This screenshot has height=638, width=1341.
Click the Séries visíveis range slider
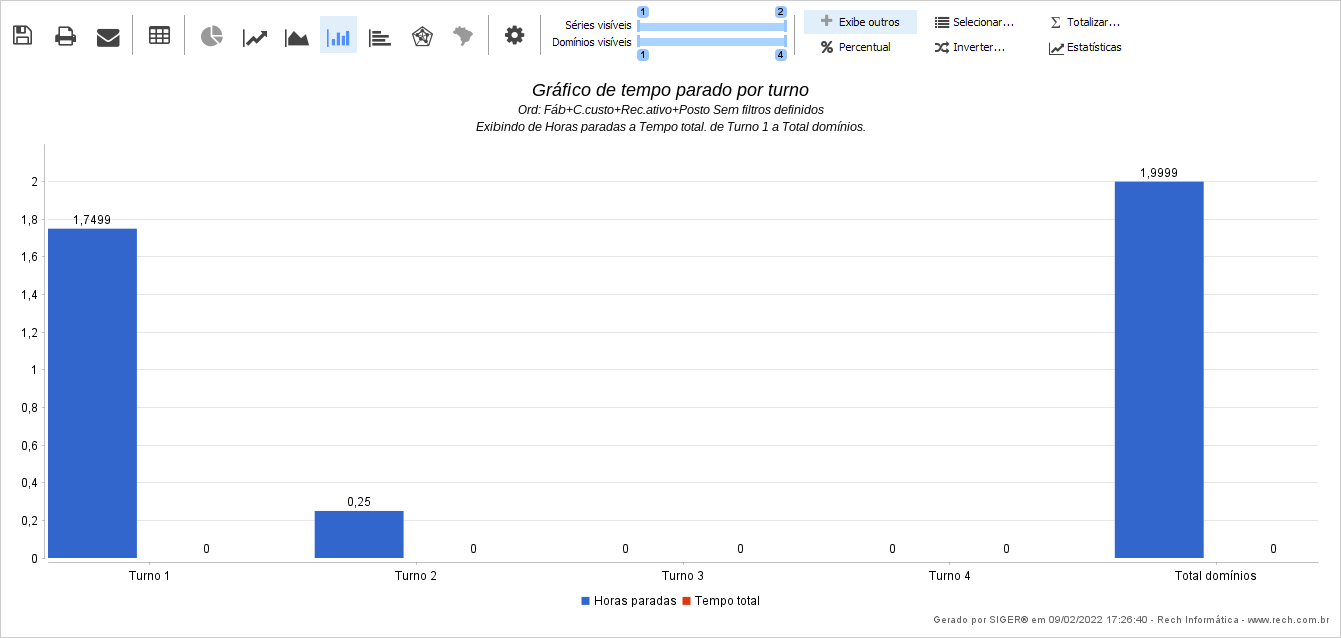[x=711, y=25]
